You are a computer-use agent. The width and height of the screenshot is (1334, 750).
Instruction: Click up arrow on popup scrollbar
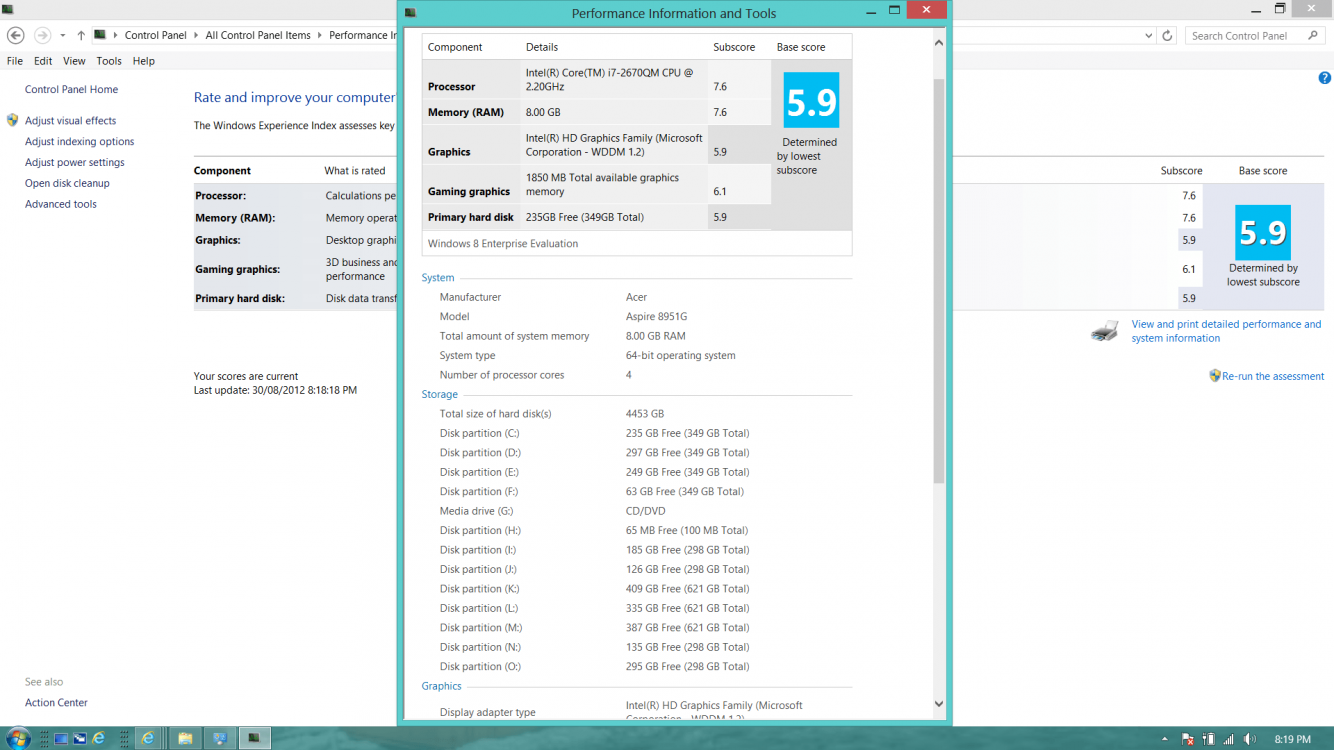[x=938, y=43]
